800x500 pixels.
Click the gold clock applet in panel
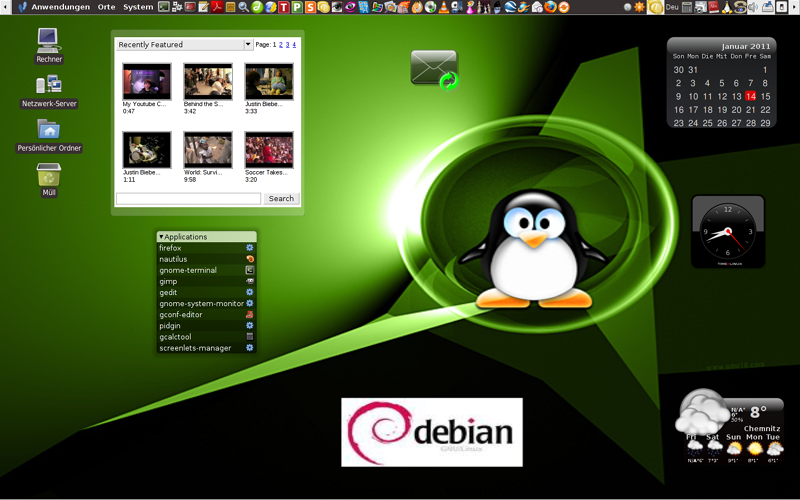click(655, 7)
